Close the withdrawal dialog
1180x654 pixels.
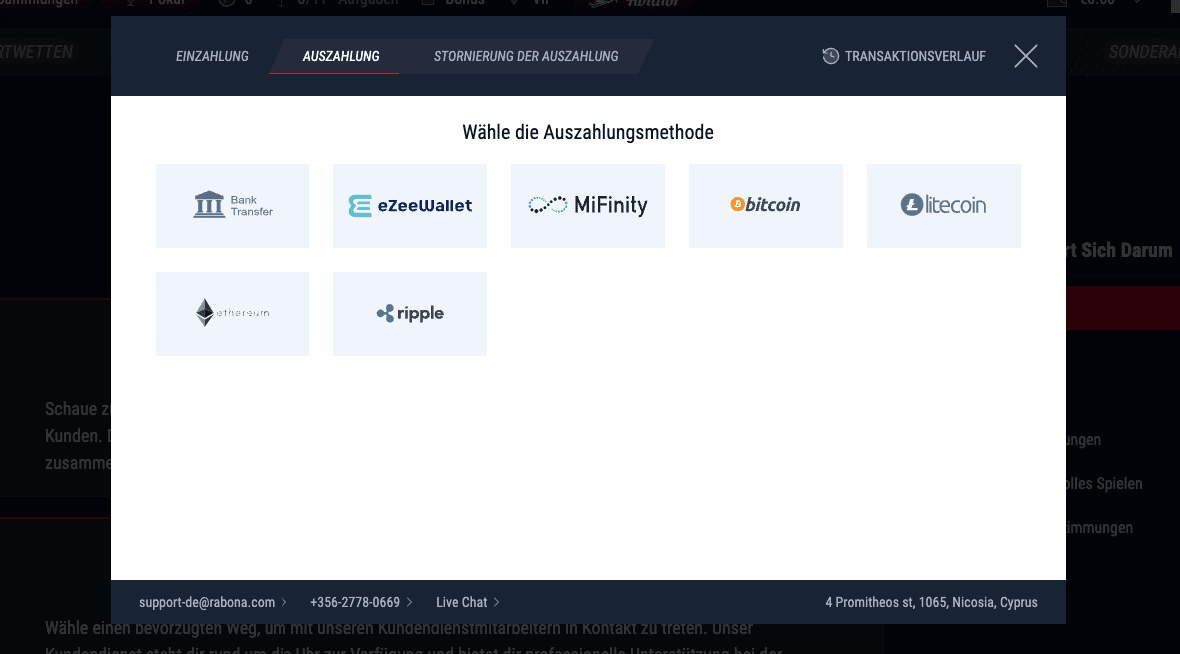tap(1025, 56)
